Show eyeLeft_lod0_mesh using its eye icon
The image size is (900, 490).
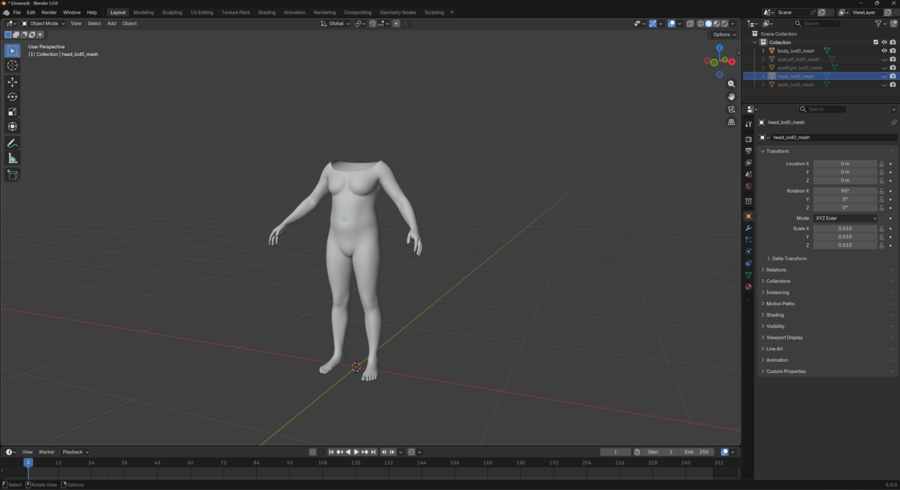(x=884, y=59)
